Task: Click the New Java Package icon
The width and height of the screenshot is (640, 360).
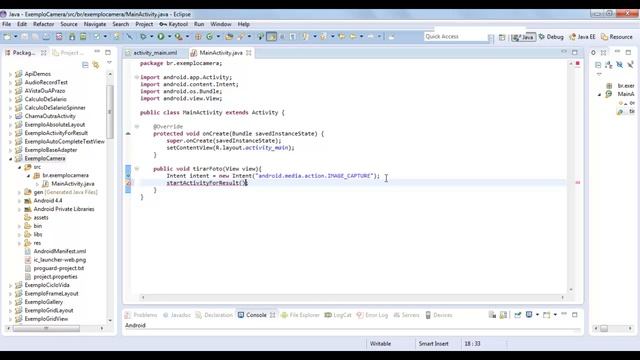Action: 198,37
